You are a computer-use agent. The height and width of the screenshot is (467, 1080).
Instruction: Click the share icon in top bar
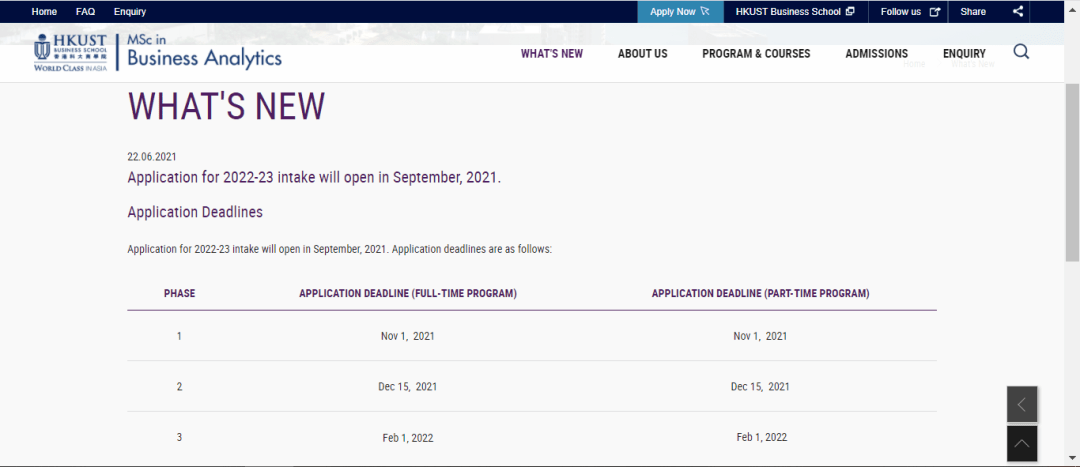pyautogui.click(x=1018, y=11)
